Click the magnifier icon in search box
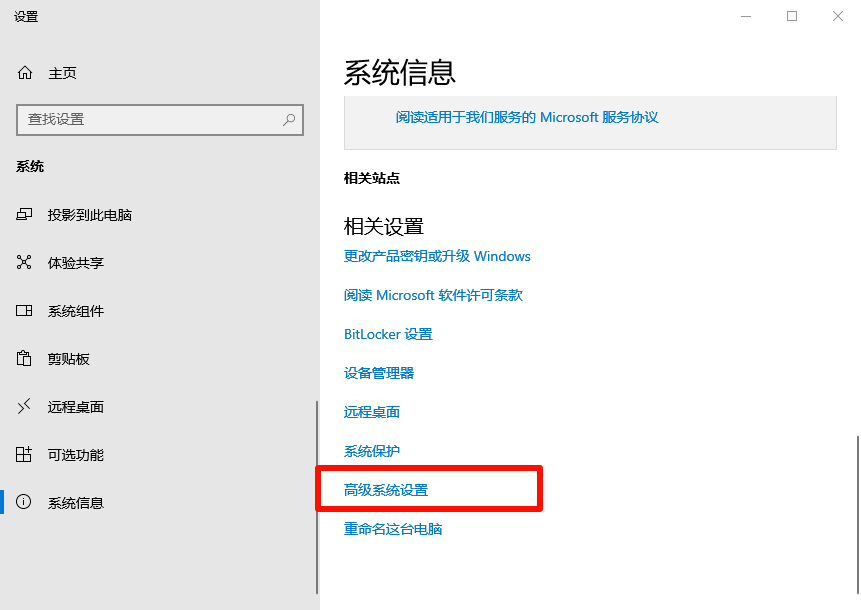 coord(289,119)
